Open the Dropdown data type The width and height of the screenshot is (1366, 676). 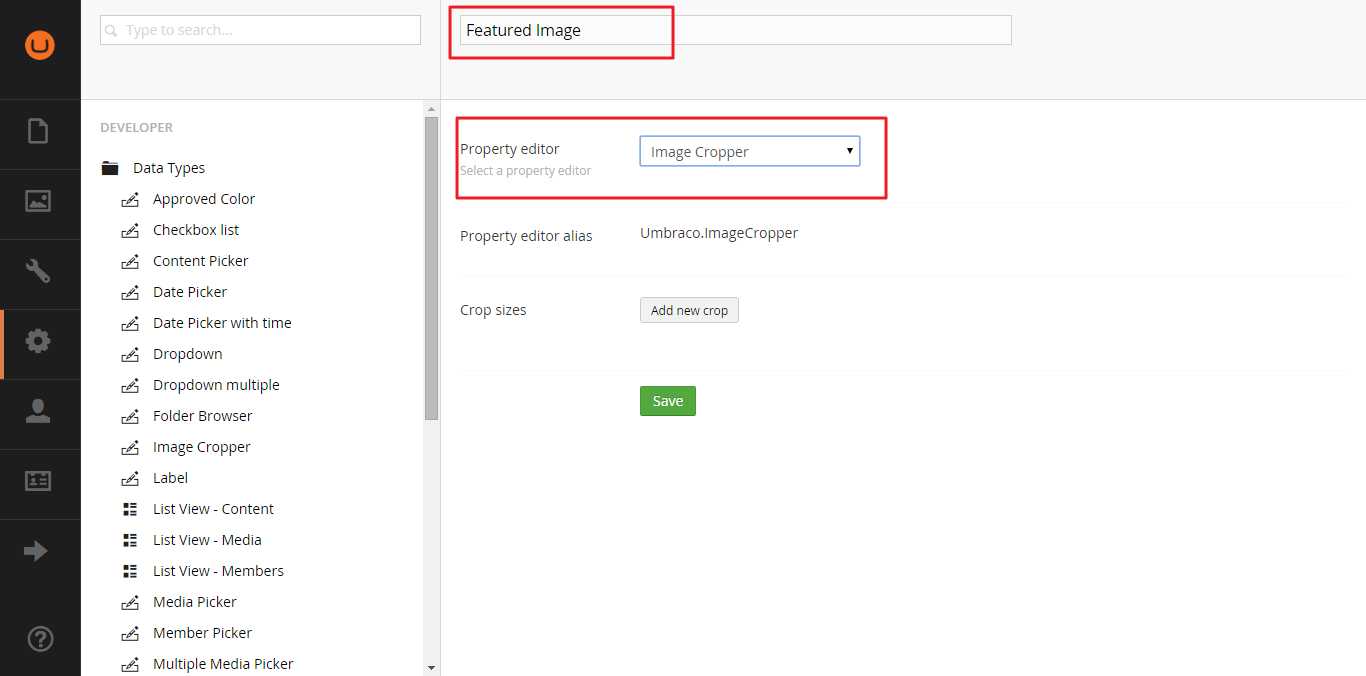188,354
